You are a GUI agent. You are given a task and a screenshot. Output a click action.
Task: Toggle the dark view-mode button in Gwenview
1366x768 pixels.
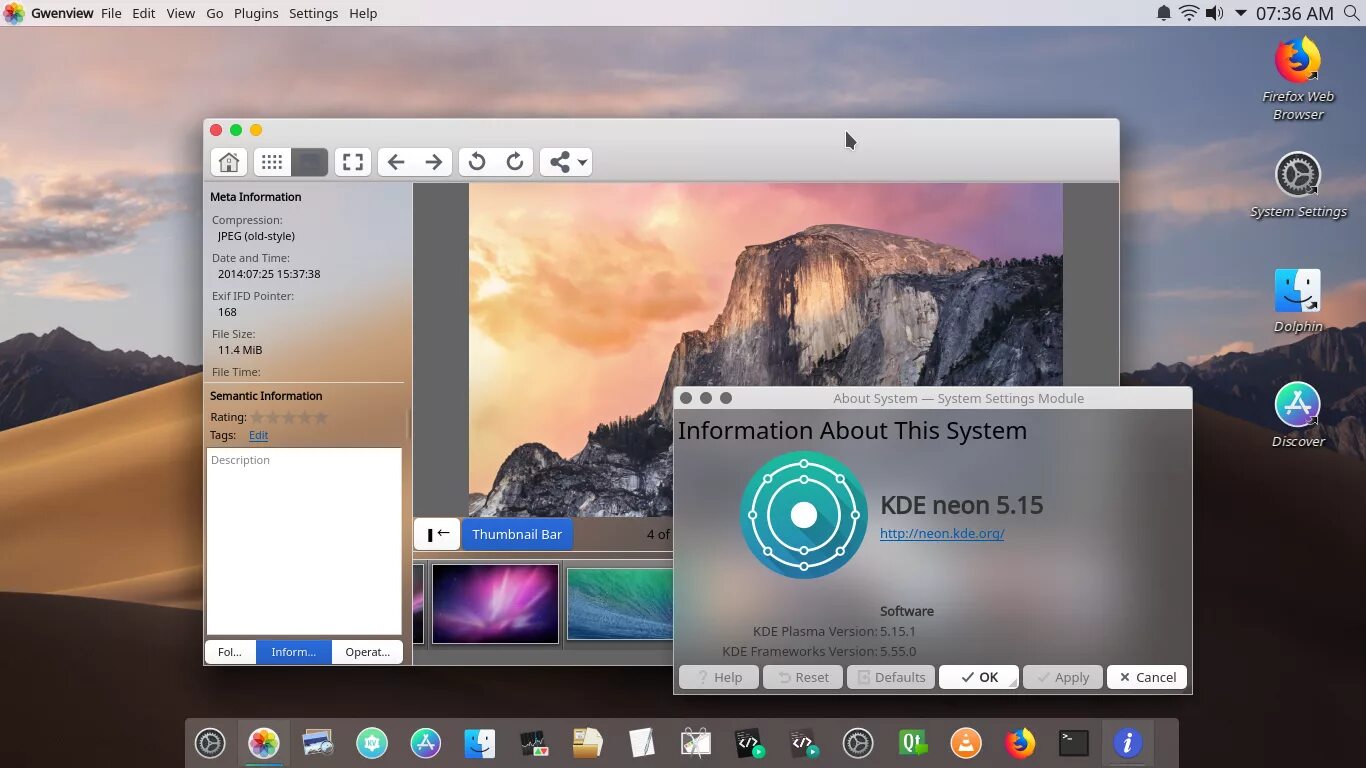tap(310, 162)
